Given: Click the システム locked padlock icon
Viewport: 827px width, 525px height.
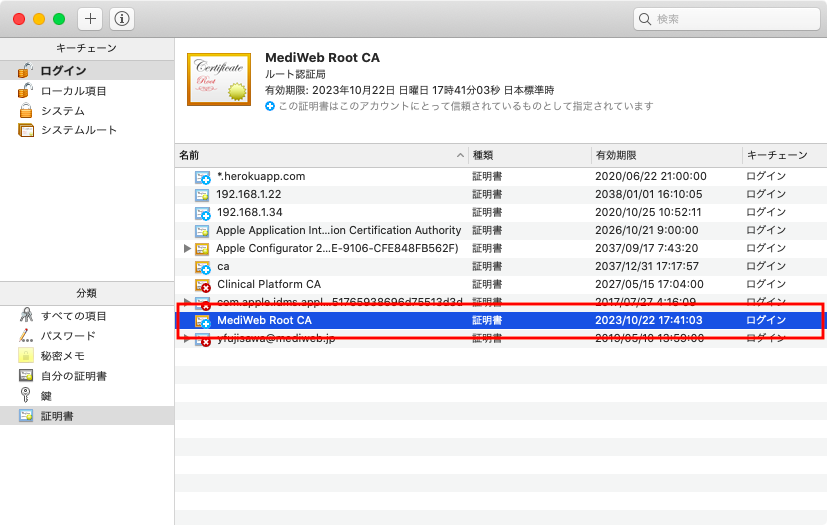Looking at the screenshot, I should point(26,110).
